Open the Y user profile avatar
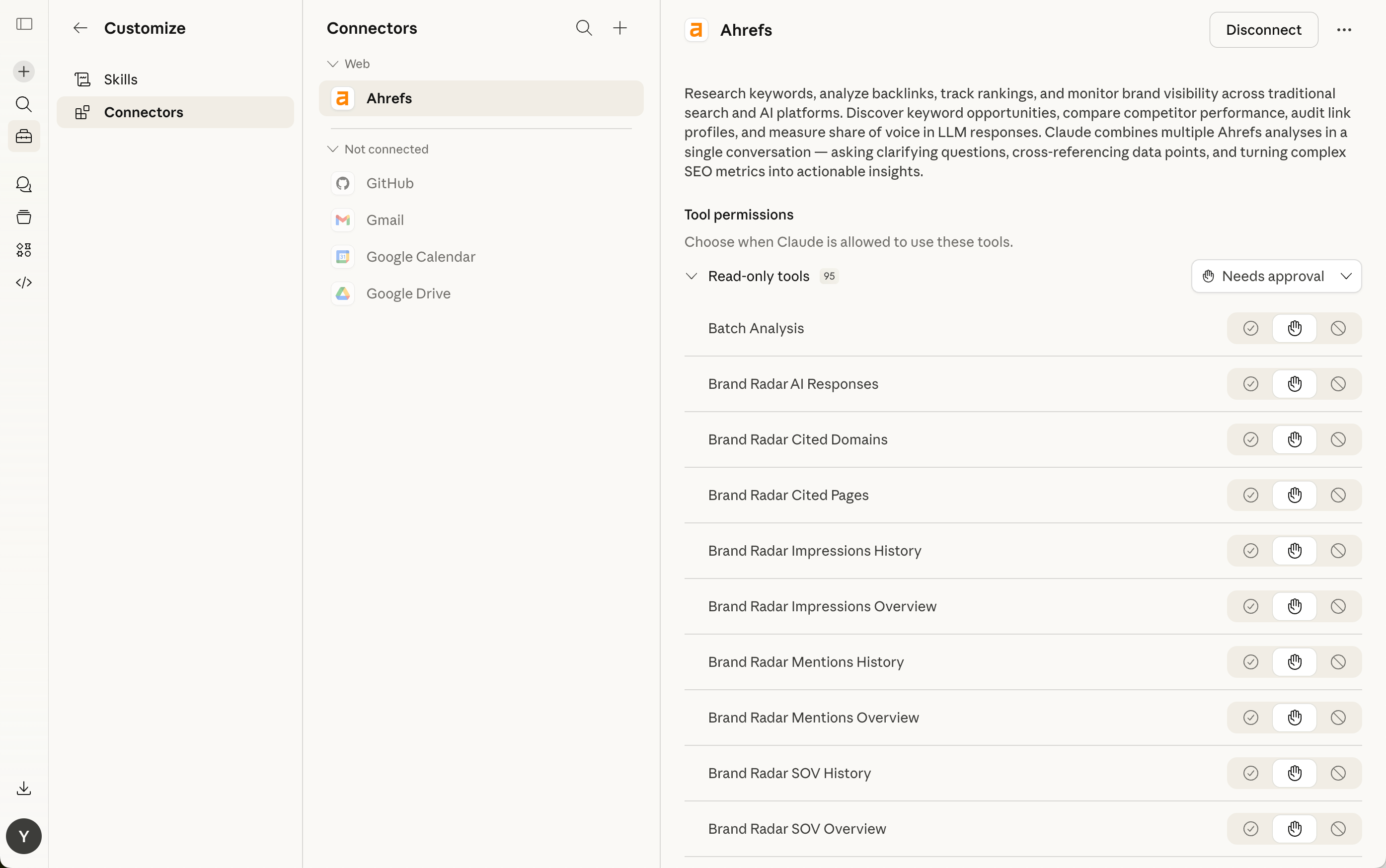 pos(24,836)
